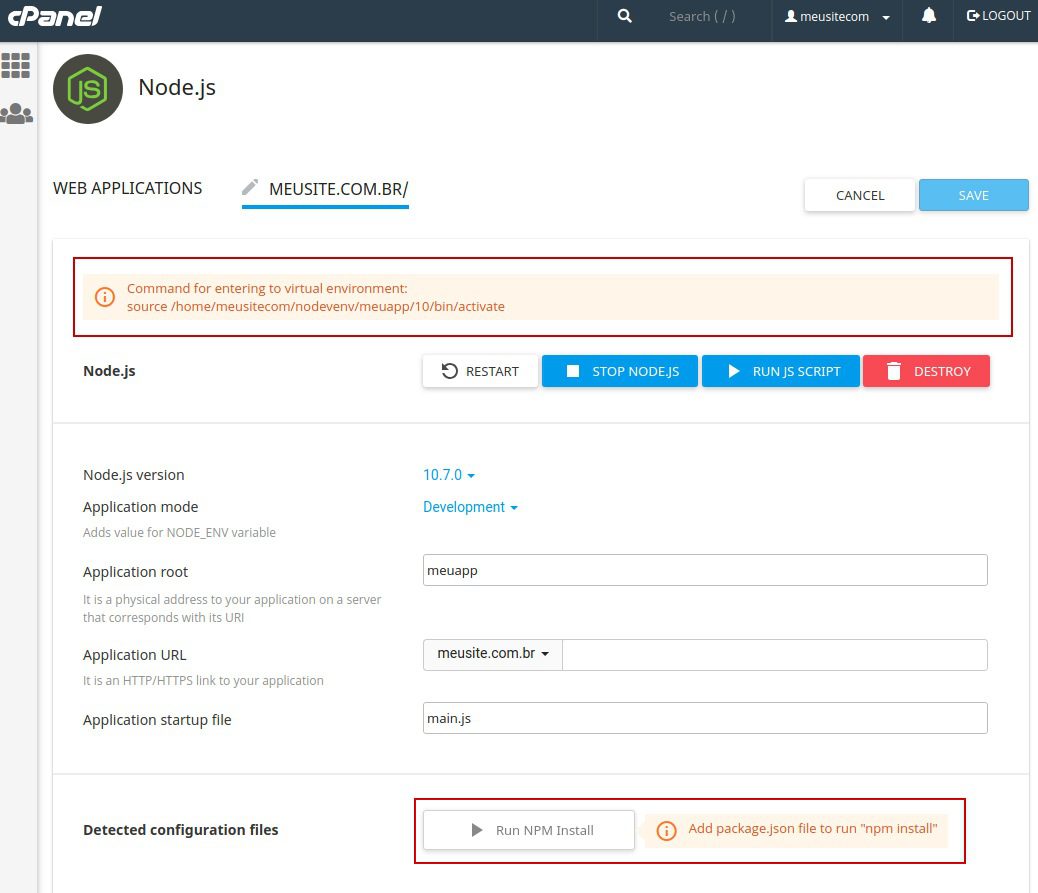Open the meusite.com.br domain dropdown
1038x893 pixels.
click(493, 655)
